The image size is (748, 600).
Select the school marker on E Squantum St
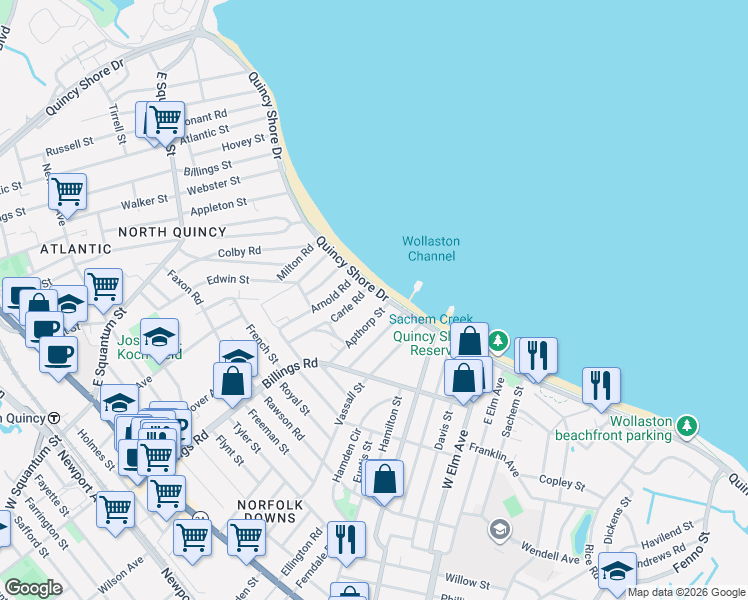coord(119,402)
